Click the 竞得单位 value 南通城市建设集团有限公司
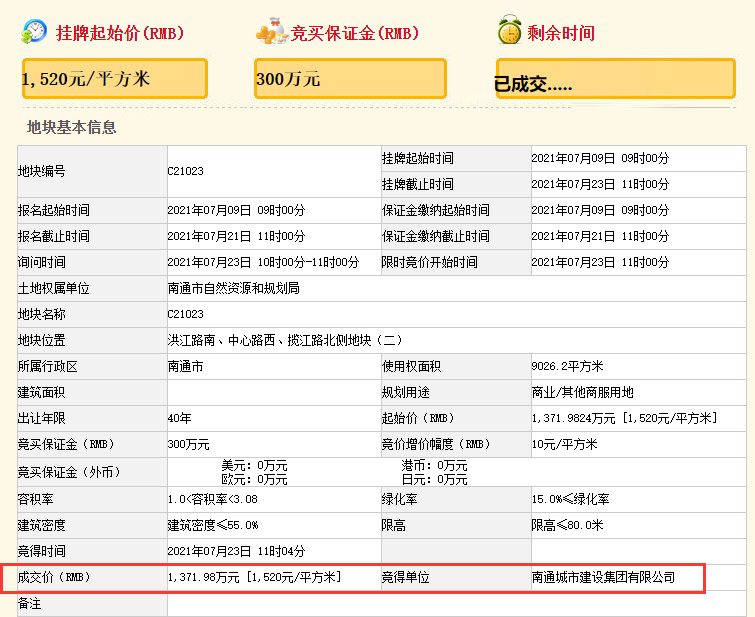755x617 pixels. 603,577
